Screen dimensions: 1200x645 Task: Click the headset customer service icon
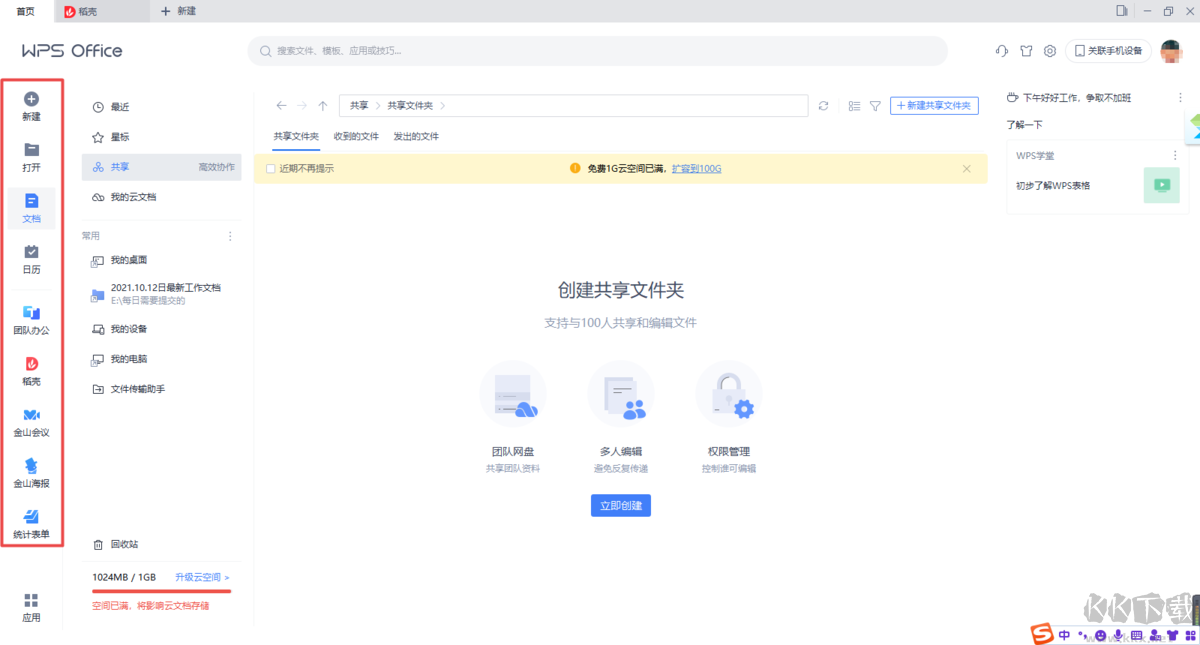(x=1001, y=50)
